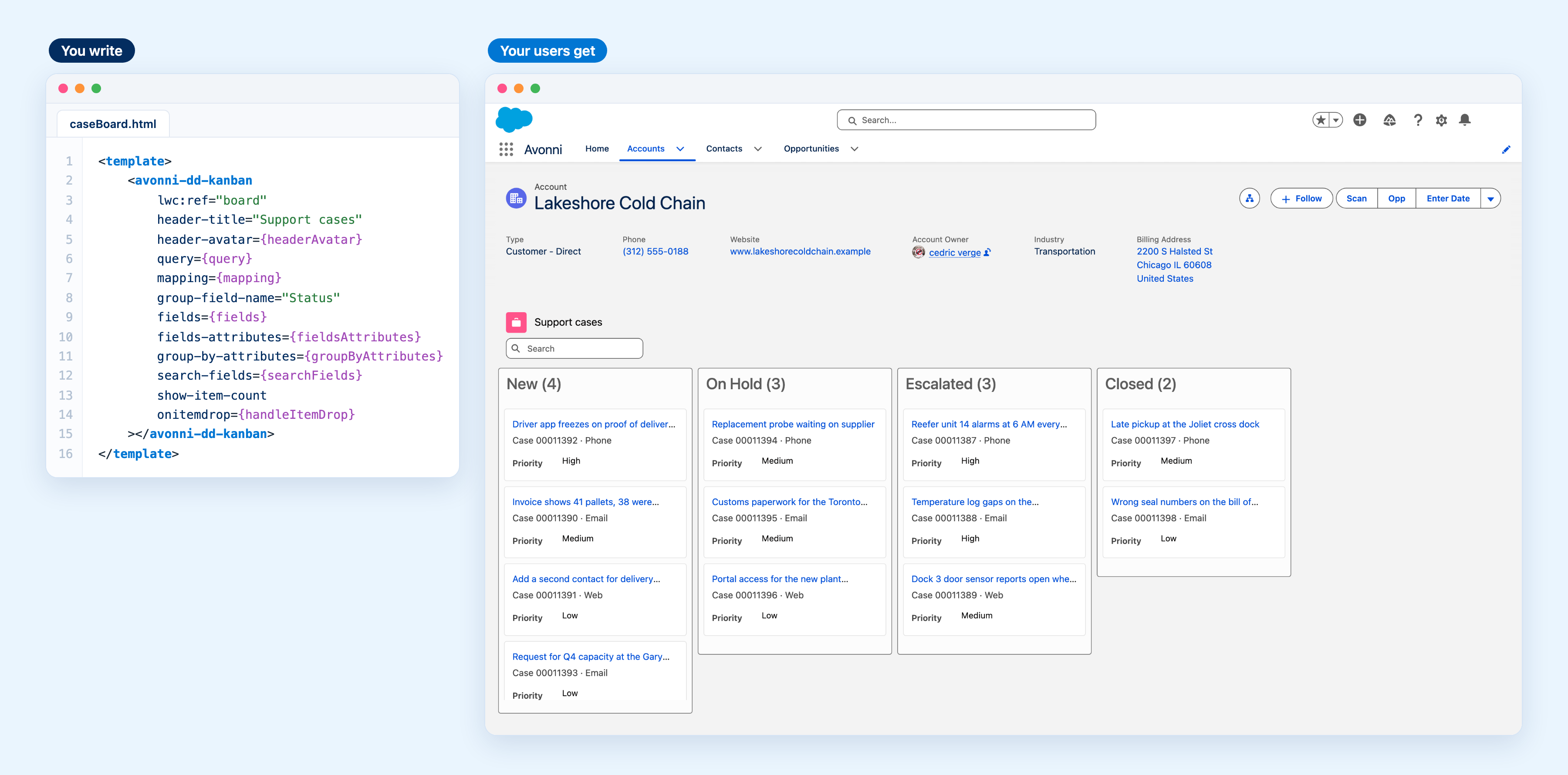
Task: Click the Follow button
Action: pyautogui.click(x=1301, y=199)
